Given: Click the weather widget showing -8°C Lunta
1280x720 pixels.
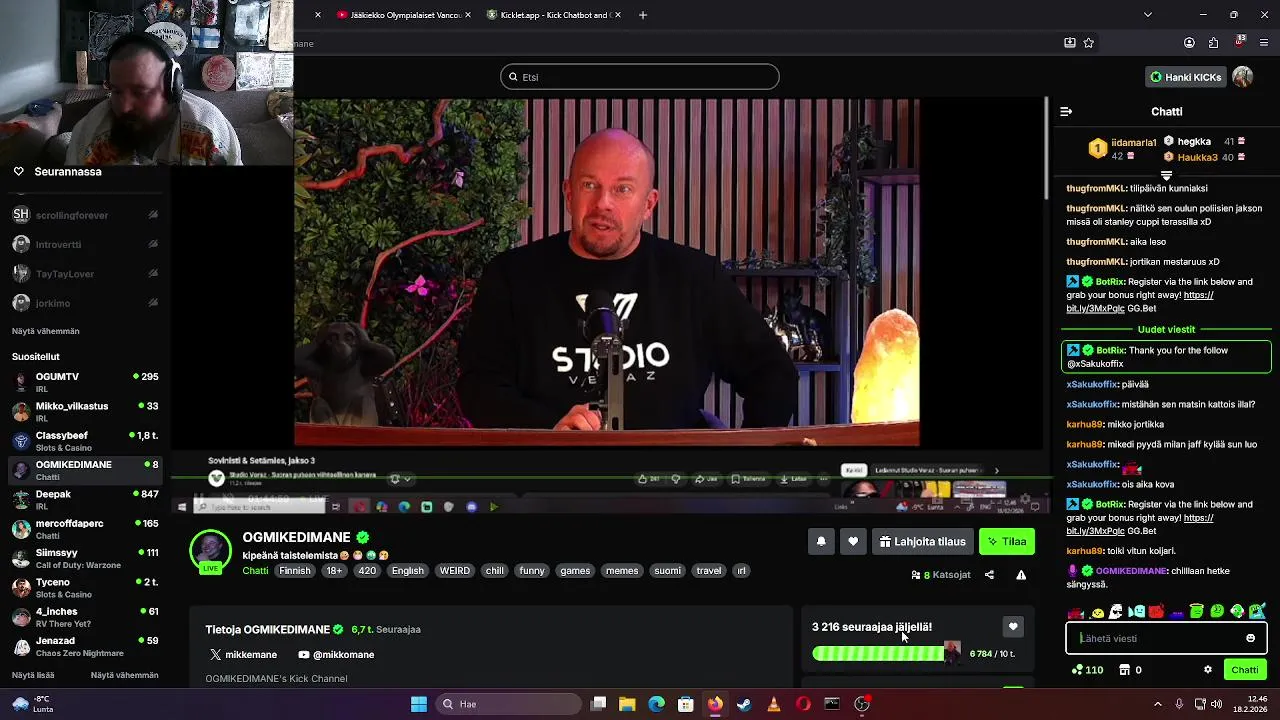Looking at the screenshot, I should [x=34, y=704].
